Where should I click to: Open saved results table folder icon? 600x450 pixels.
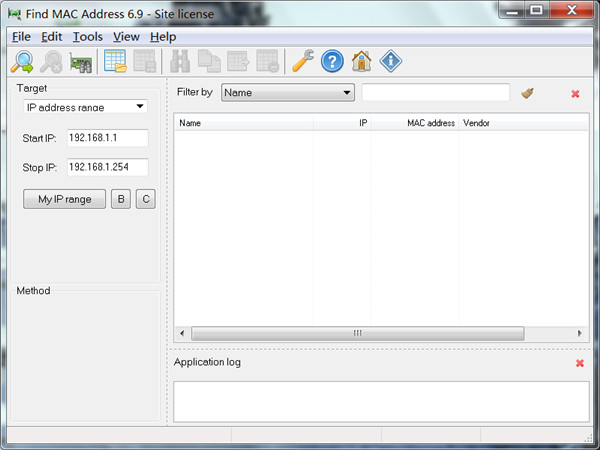(115, 61)
